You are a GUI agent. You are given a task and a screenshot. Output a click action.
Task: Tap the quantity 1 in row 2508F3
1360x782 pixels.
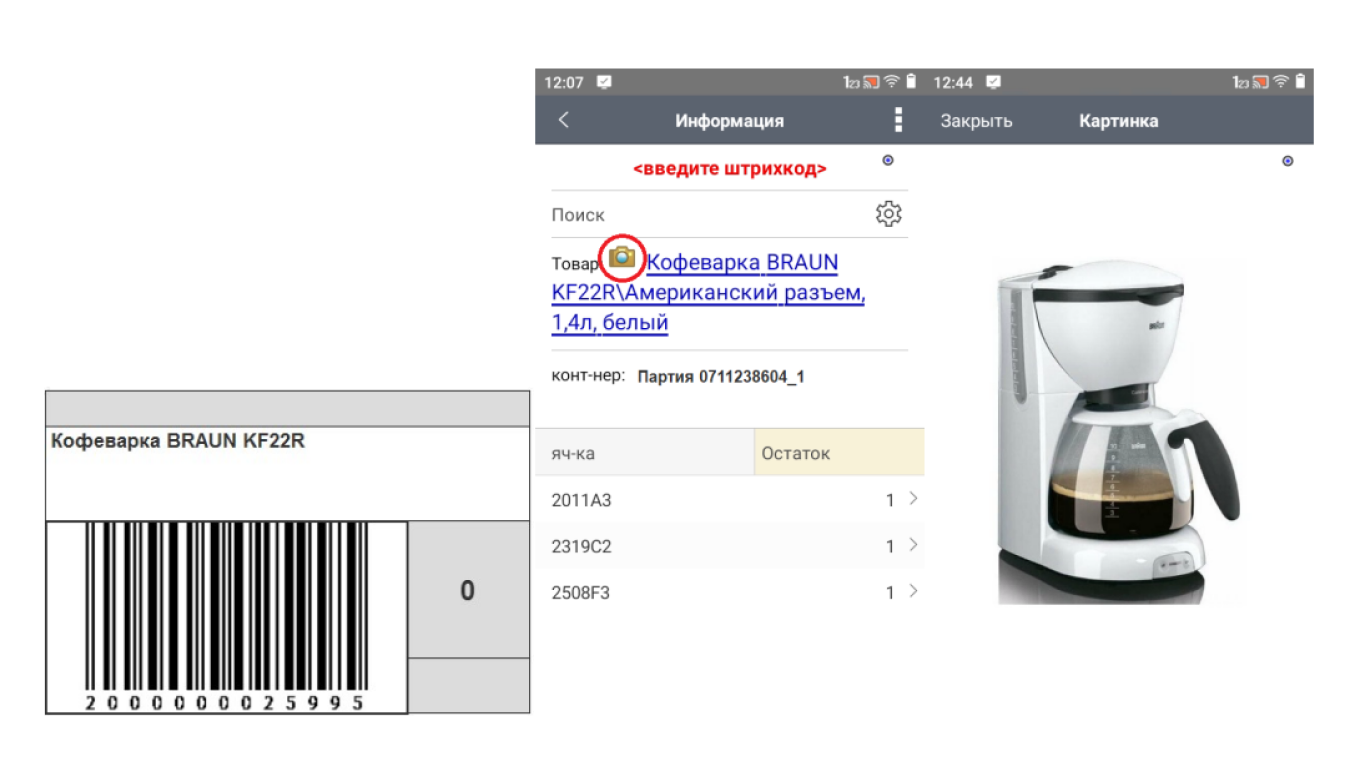890,593
